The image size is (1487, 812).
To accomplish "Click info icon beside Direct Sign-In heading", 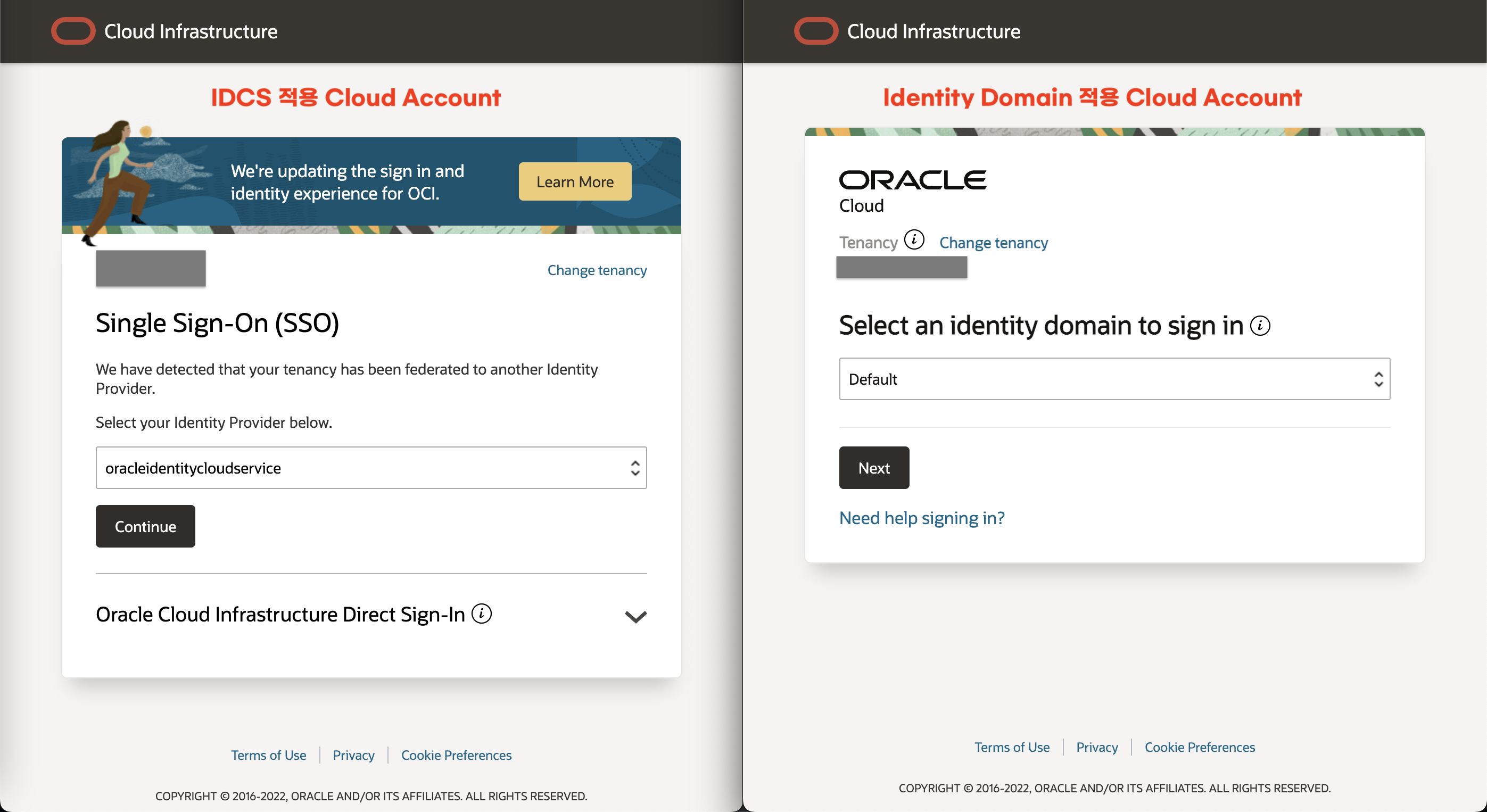I will tap(482, 614).
